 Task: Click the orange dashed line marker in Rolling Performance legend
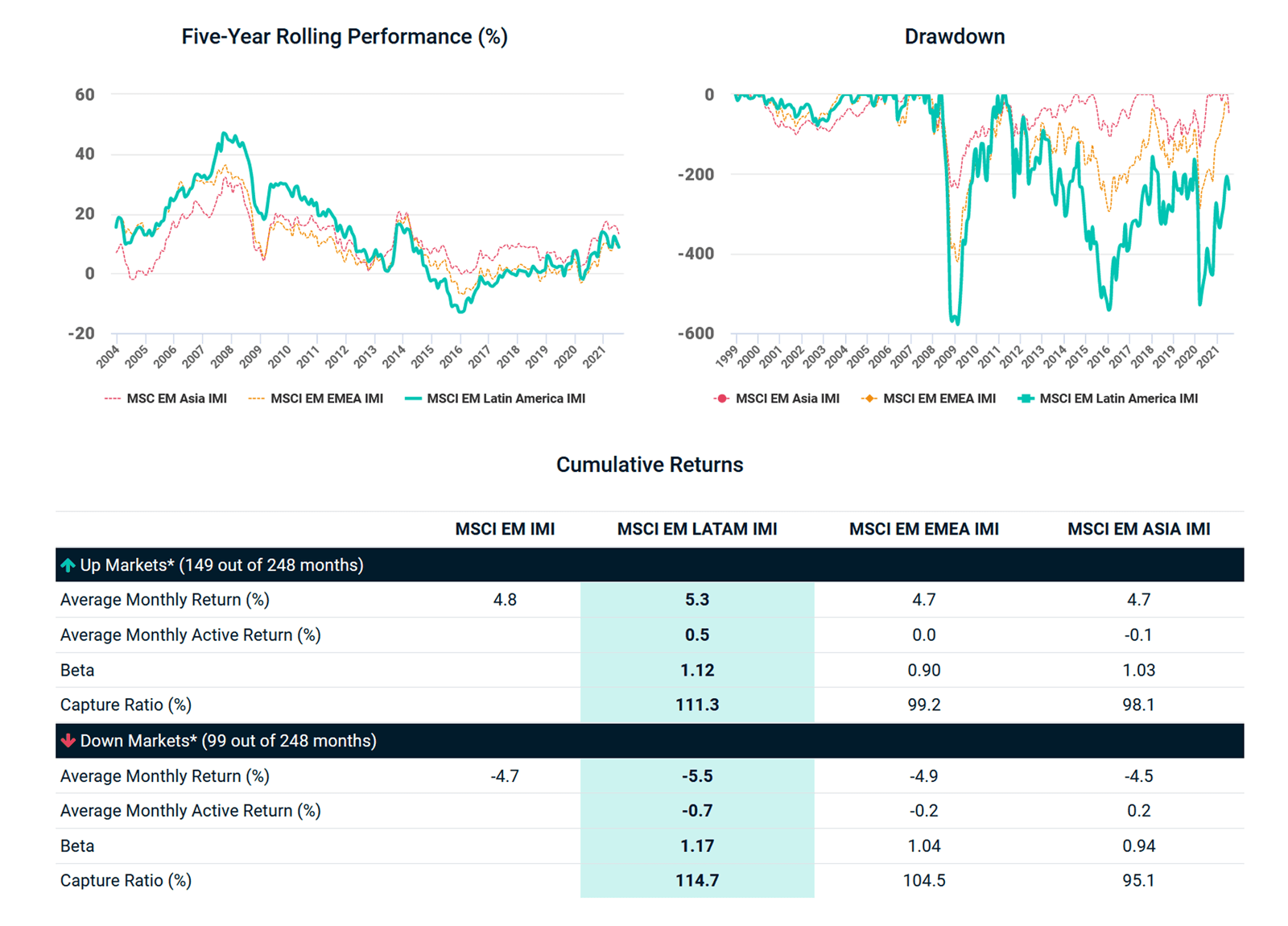[x=257, y=399]
